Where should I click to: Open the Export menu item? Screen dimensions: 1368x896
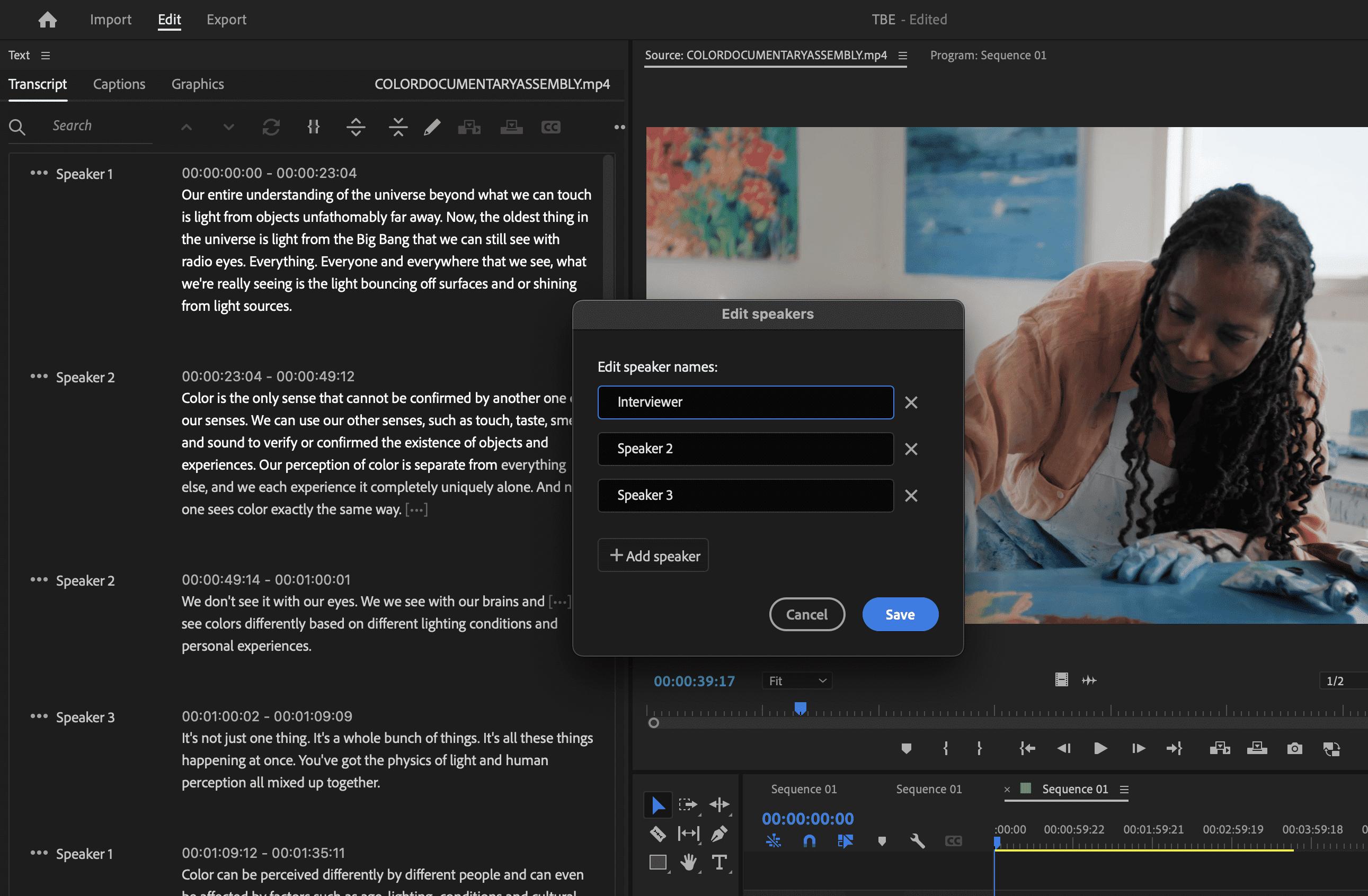click(226, 19)
